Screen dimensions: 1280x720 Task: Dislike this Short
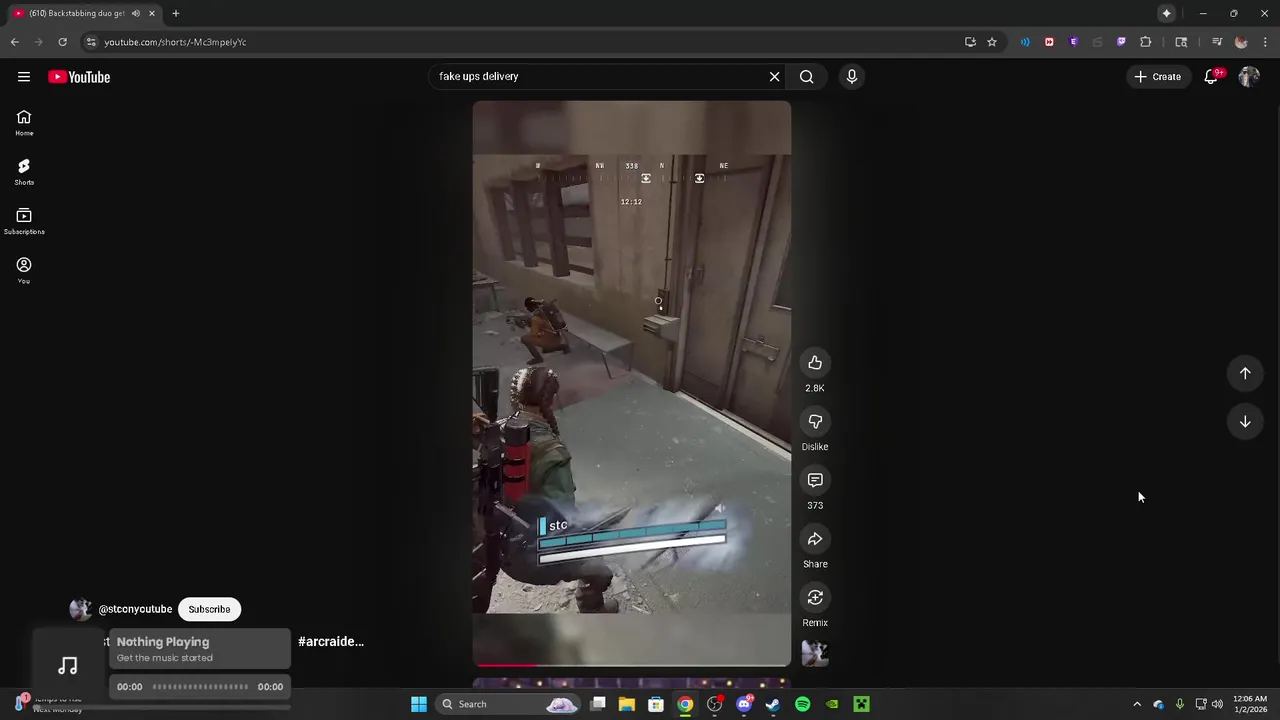click(815, 422)
